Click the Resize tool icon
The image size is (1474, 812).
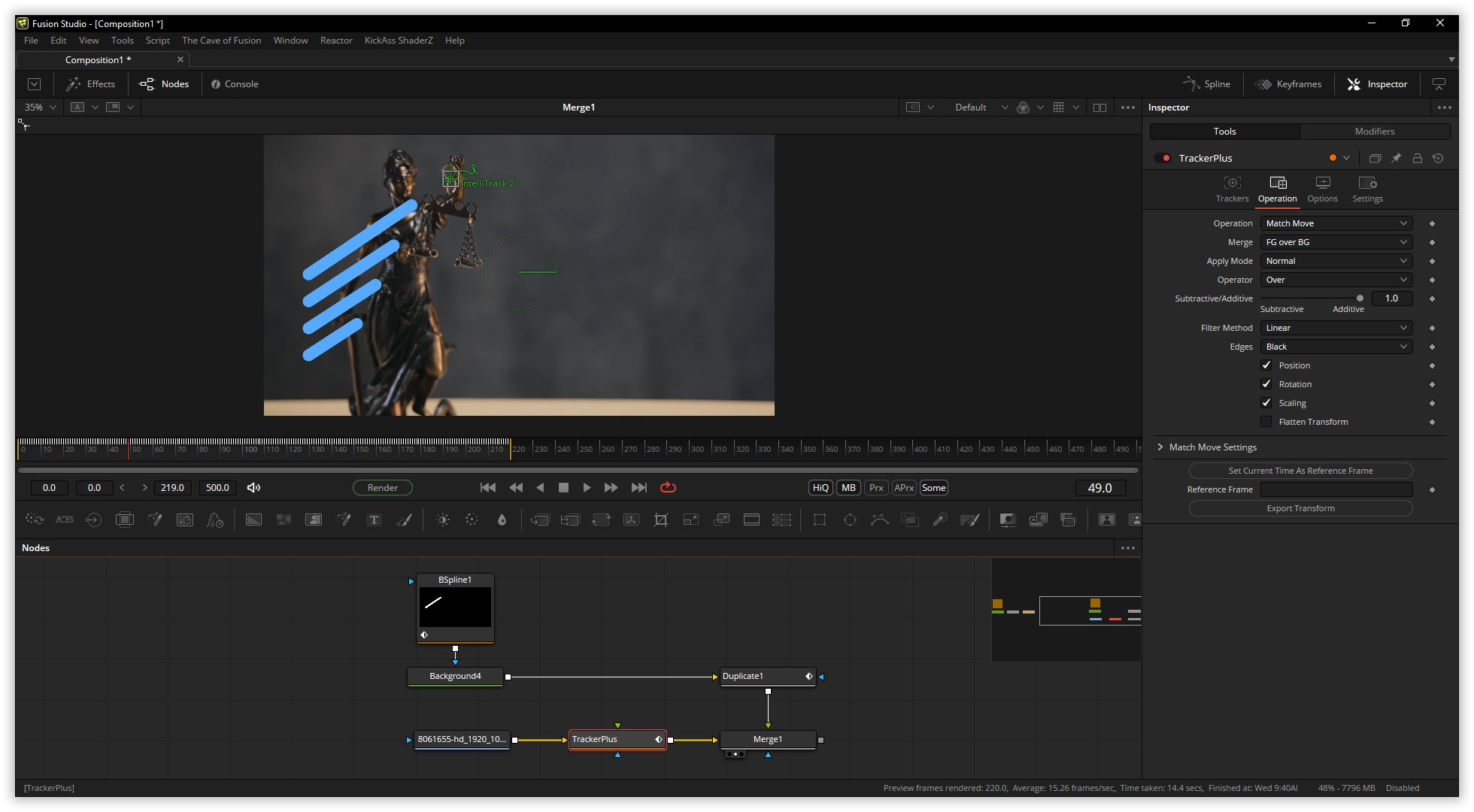click(691, 520)
